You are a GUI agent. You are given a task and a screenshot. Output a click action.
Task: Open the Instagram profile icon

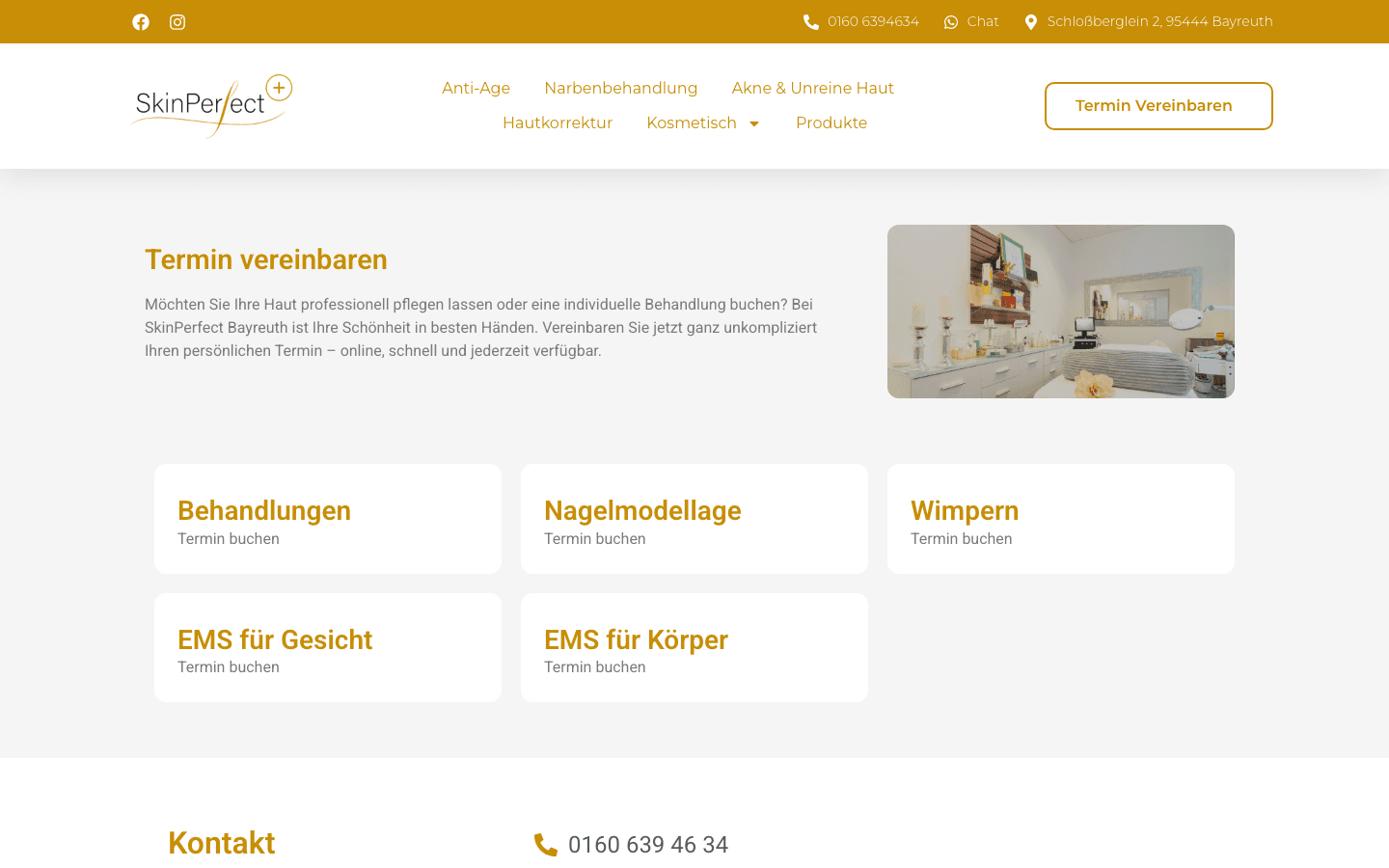point(177,22)
